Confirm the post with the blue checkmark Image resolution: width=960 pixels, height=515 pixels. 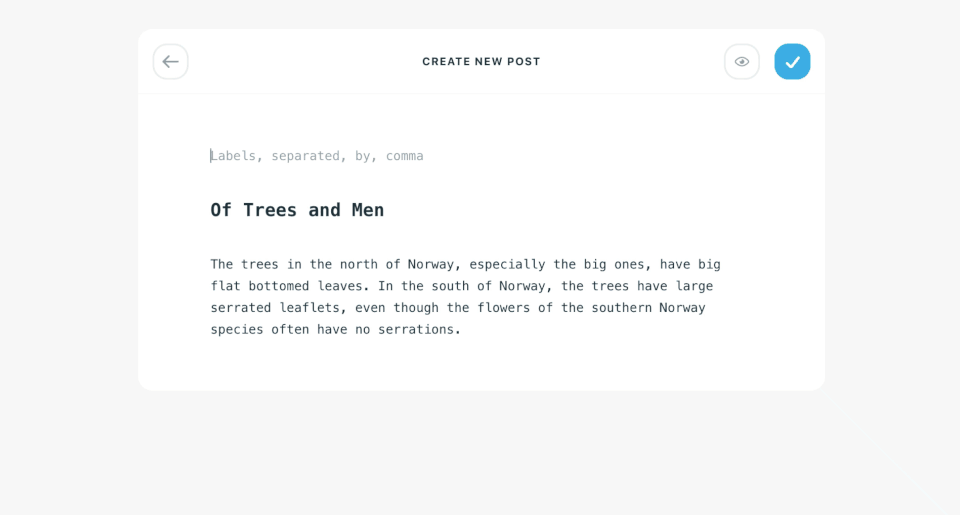tap(792, 62)
